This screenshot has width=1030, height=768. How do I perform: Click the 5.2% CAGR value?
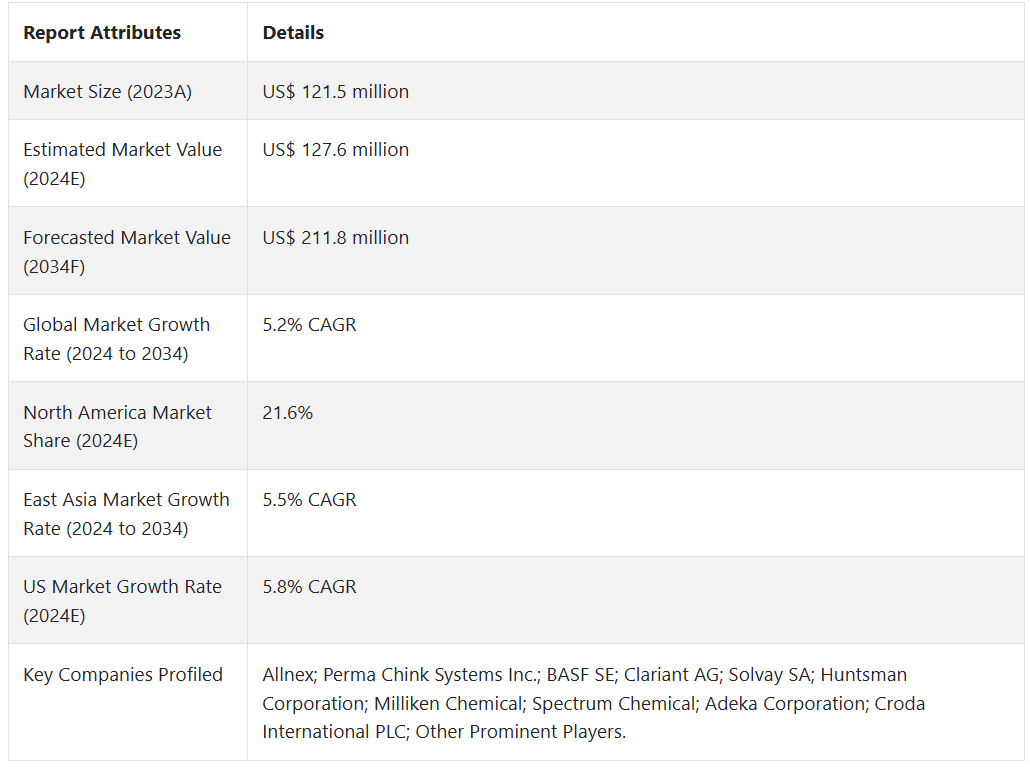click(x=309, y=324)
